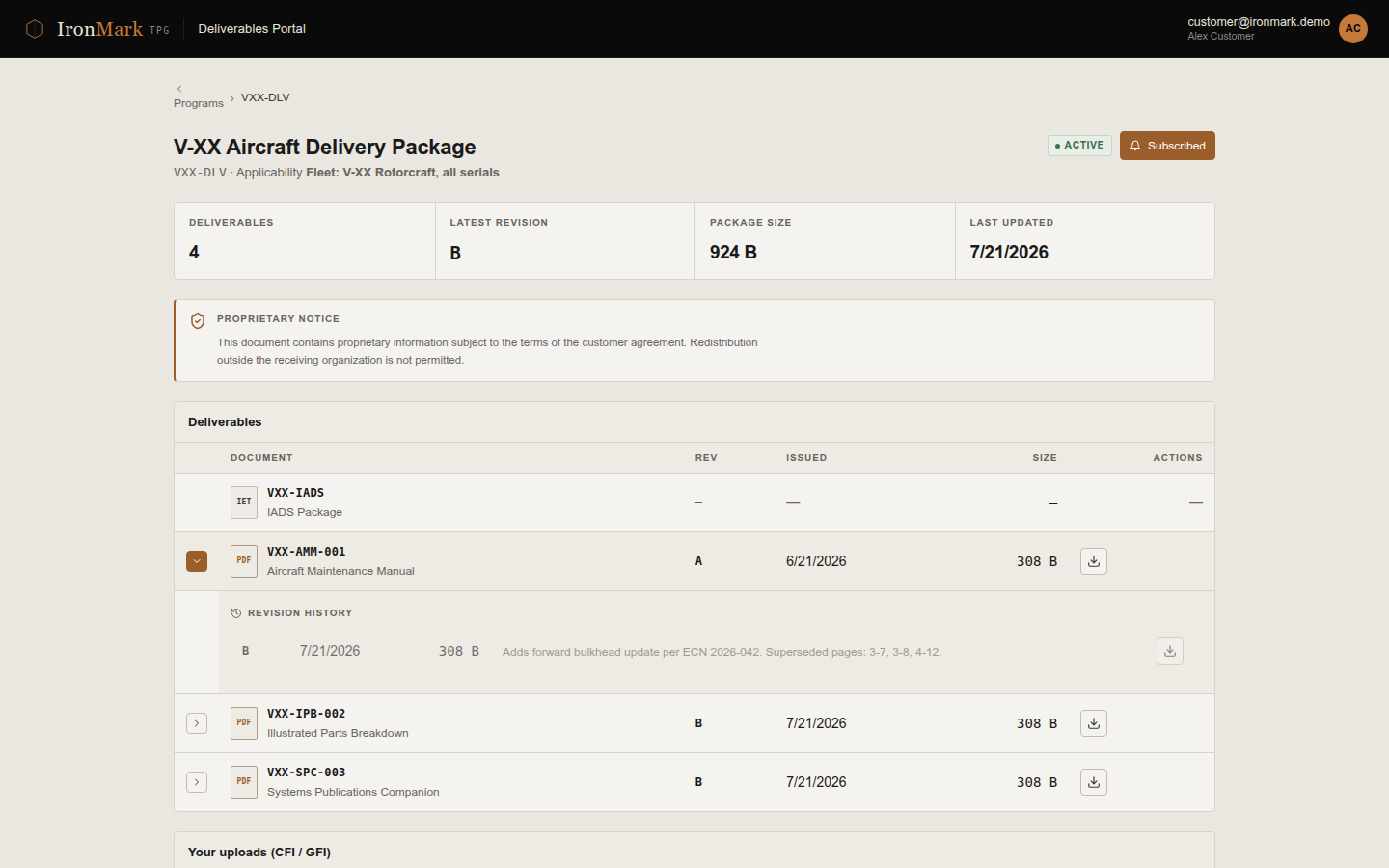Click the Size column header
Screen dimensions: 1389x868
(1045, 458)
